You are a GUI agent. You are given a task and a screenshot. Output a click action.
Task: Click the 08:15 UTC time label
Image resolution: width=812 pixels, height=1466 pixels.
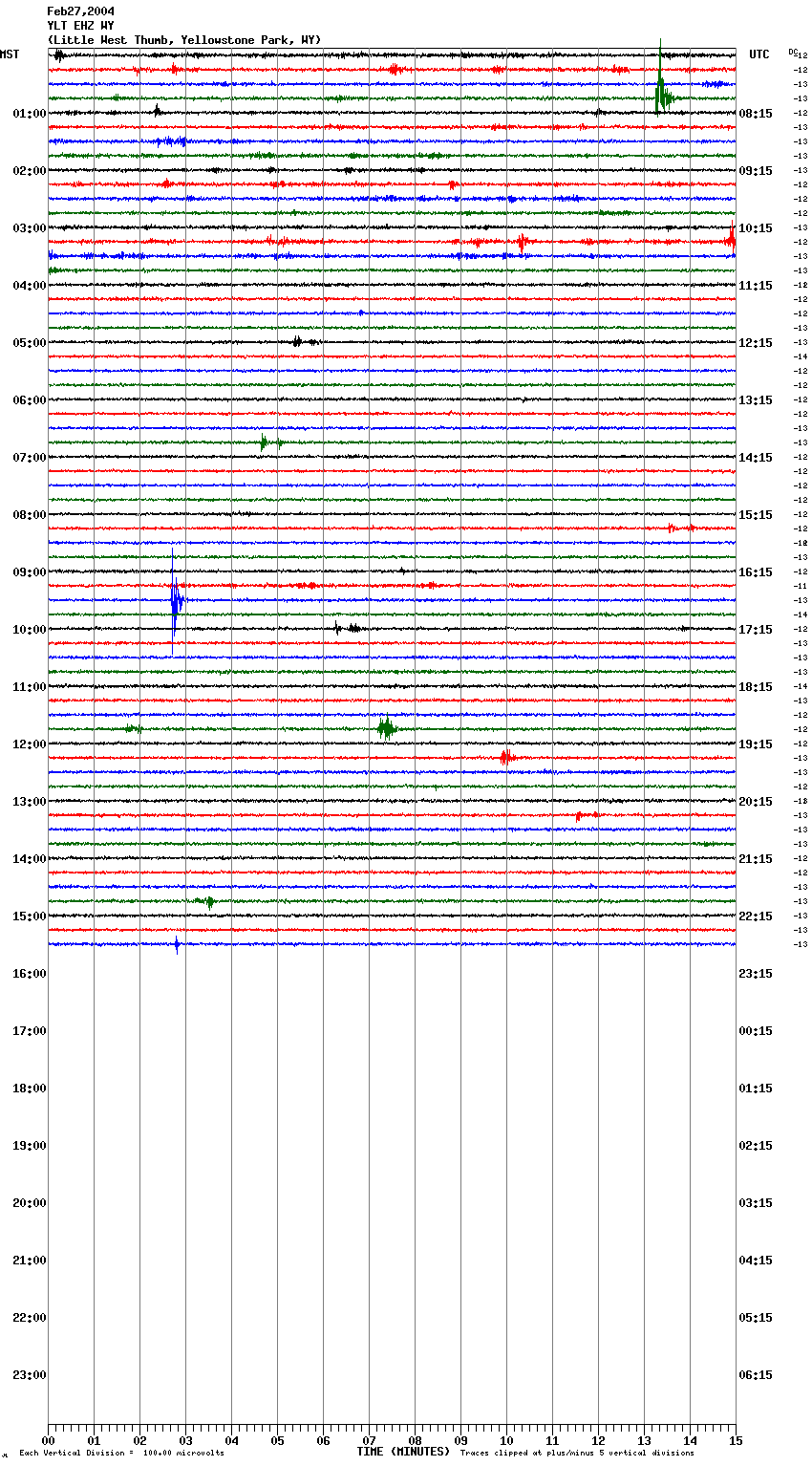[x=756, y=114]
